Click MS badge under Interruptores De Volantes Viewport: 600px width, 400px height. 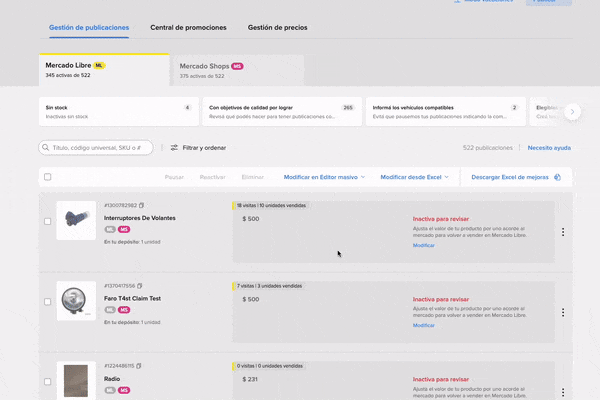(x=124, y=230)
